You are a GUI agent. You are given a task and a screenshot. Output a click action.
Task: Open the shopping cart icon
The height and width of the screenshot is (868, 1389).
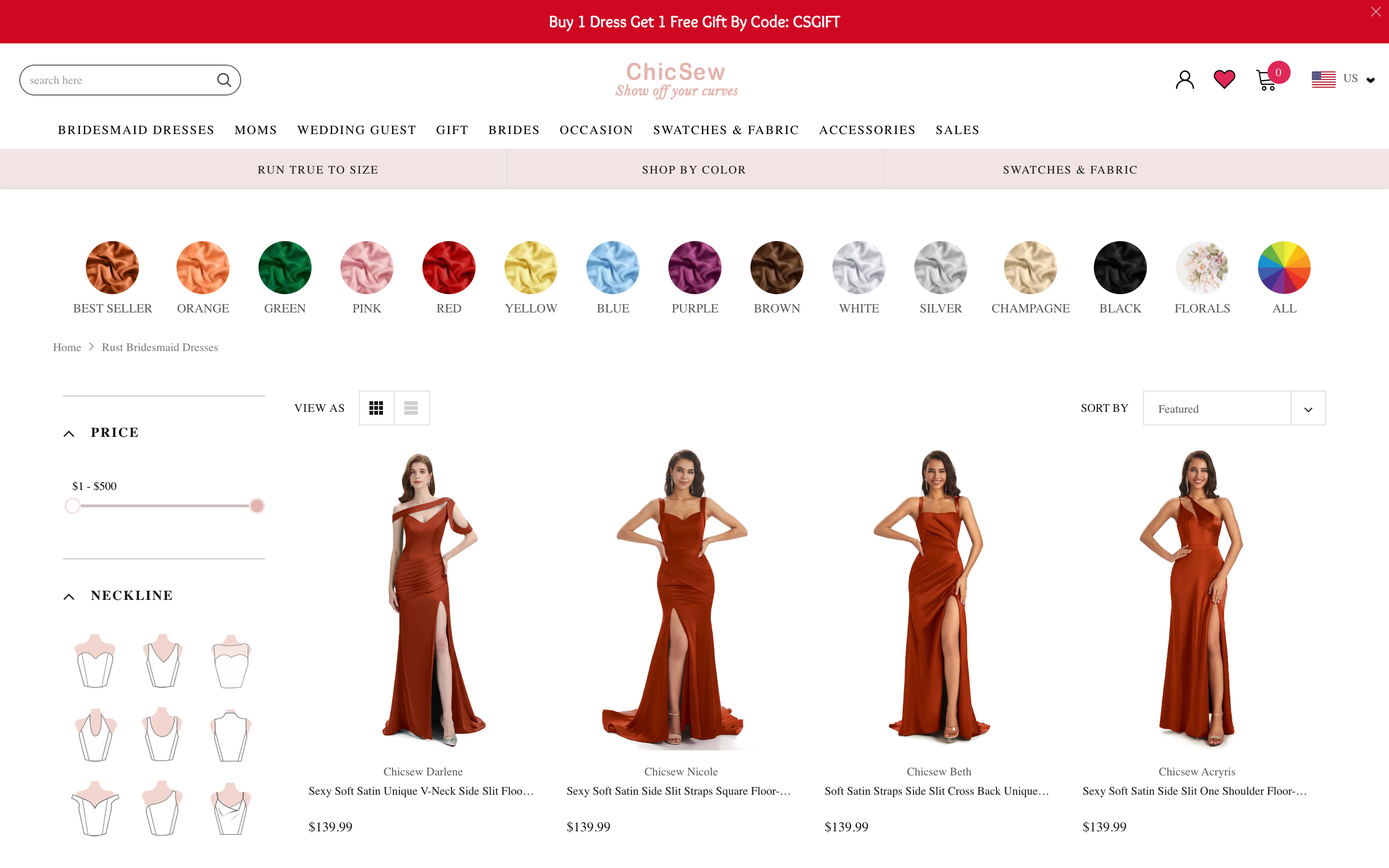tap(1267, 81)
